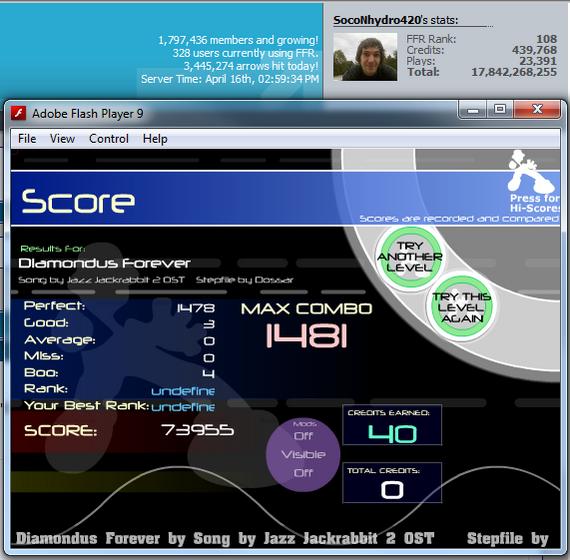Click the purple Mods circle
Screen dimensions: 570x560
click(x=303, y=454)
